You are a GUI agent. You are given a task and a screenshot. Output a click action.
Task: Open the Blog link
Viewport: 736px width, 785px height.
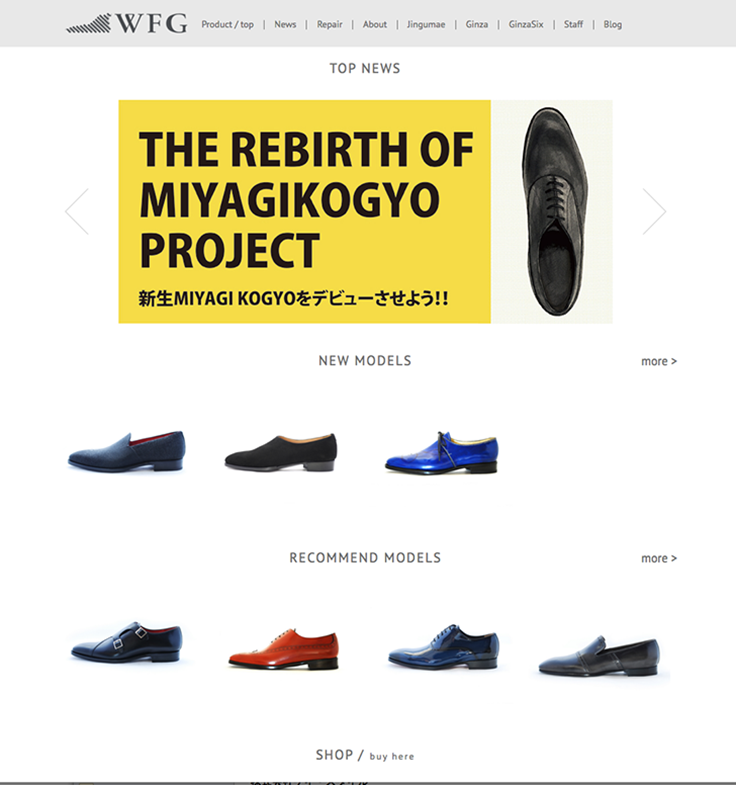[x=612, y=25]
